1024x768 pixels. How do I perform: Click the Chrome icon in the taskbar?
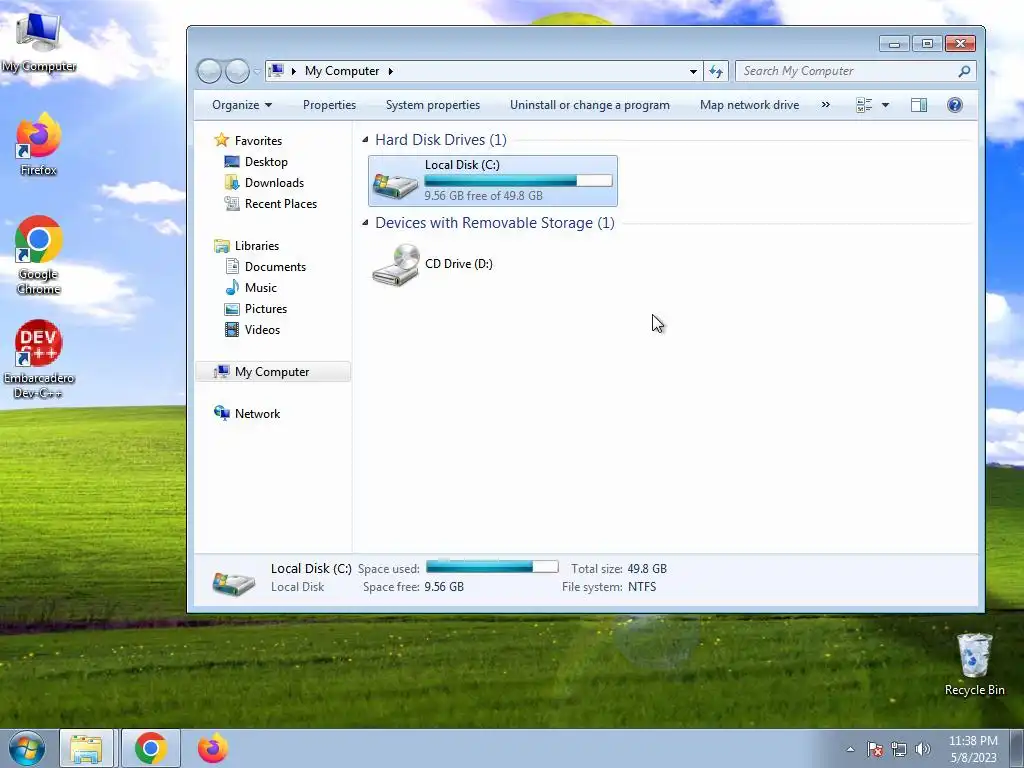(150, 748)
